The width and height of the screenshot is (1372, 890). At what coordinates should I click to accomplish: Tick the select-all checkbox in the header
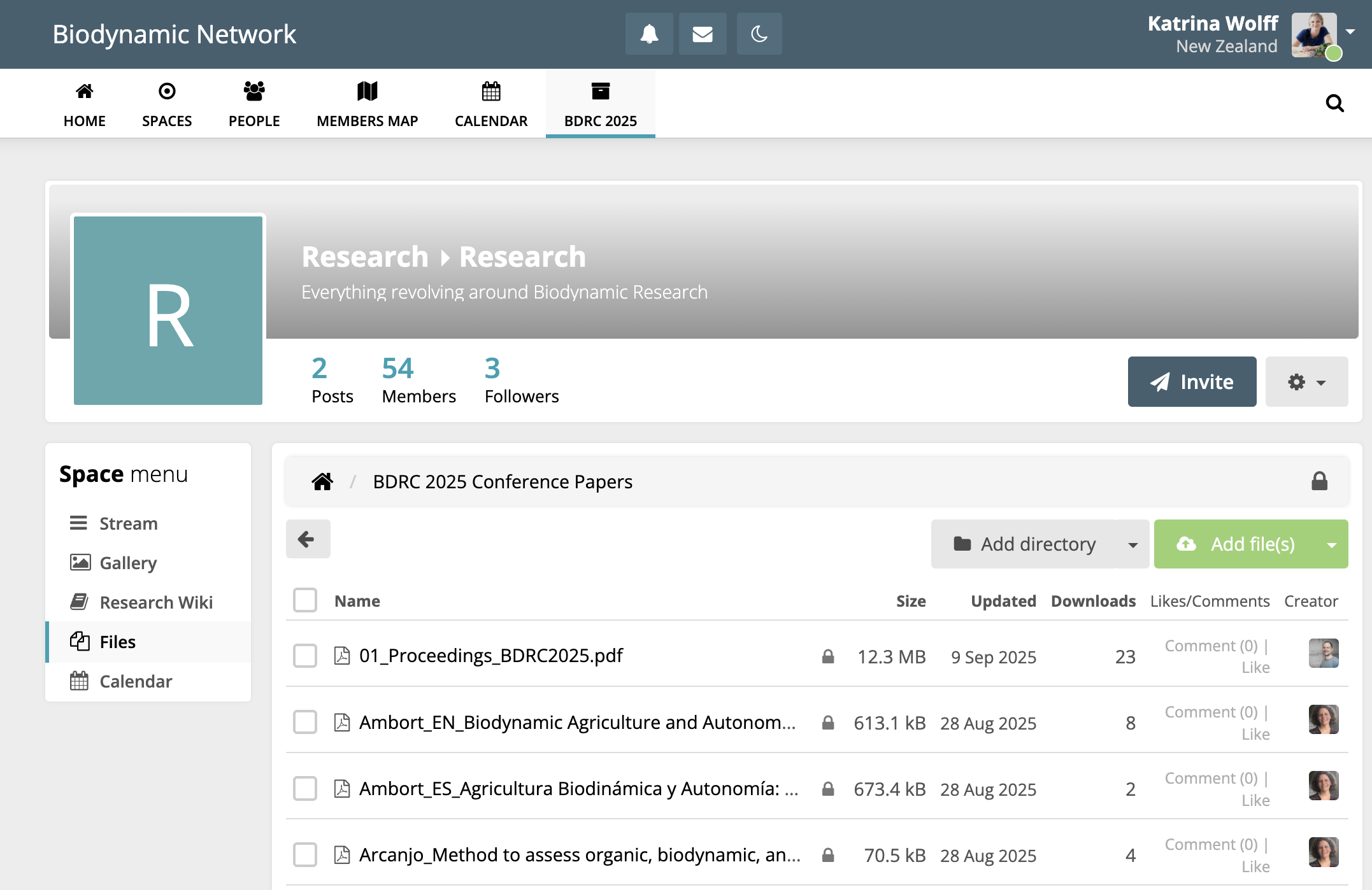(305, 600)
